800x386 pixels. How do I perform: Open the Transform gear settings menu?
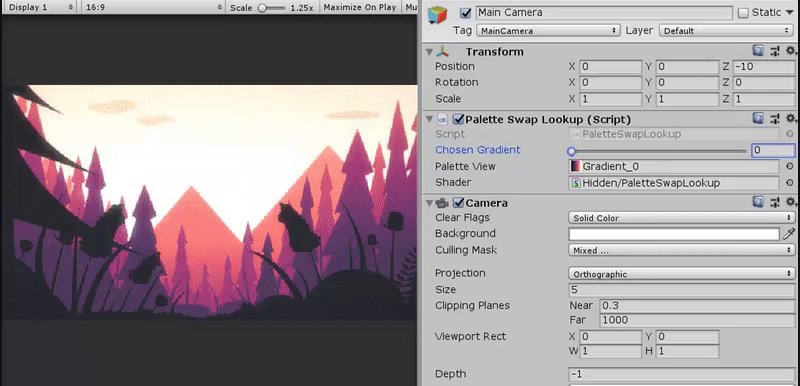[791, 51]
